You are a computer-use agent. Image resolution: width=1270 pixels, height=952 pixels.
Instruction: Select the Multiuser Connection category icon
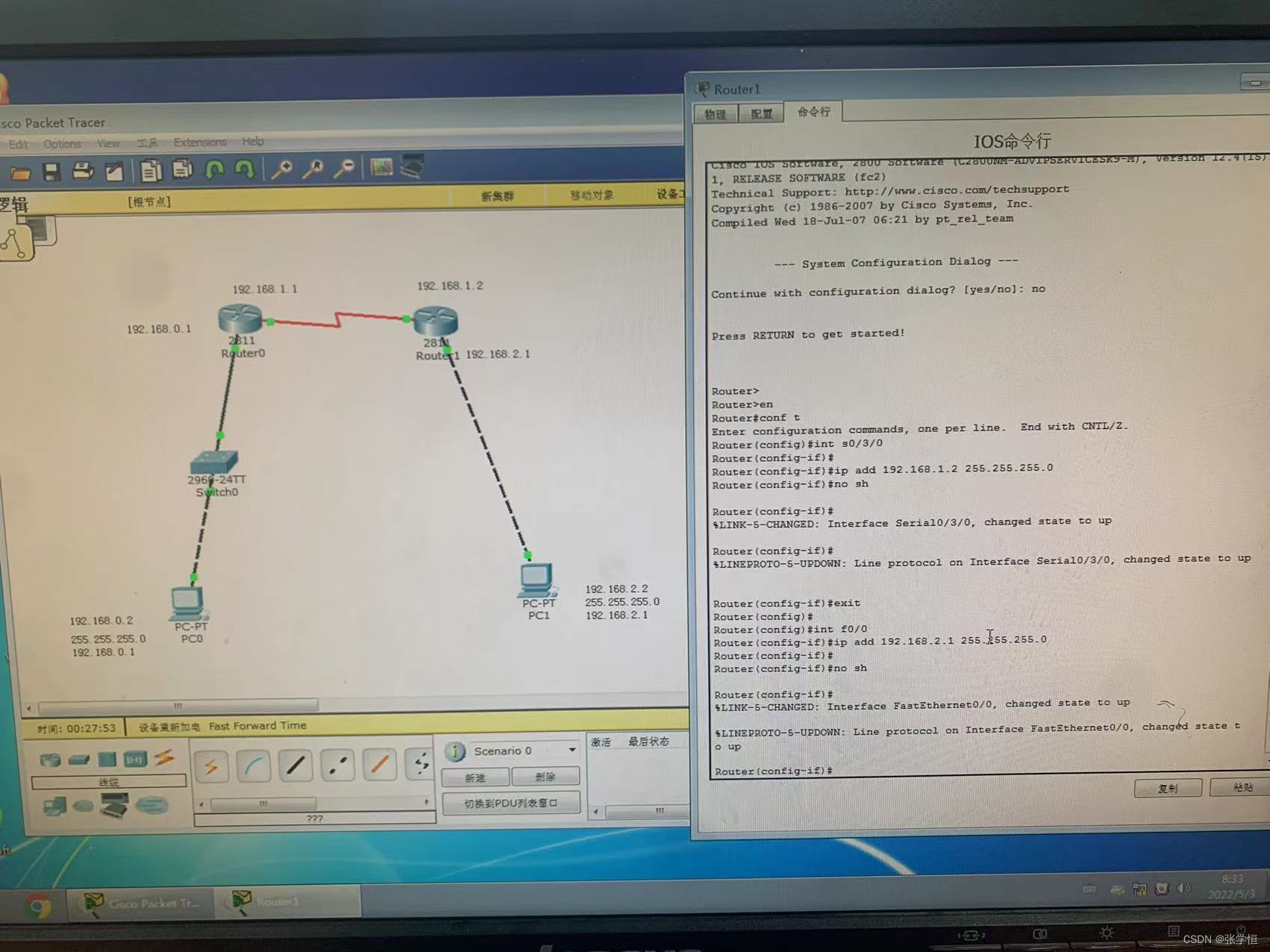[151, 805]
